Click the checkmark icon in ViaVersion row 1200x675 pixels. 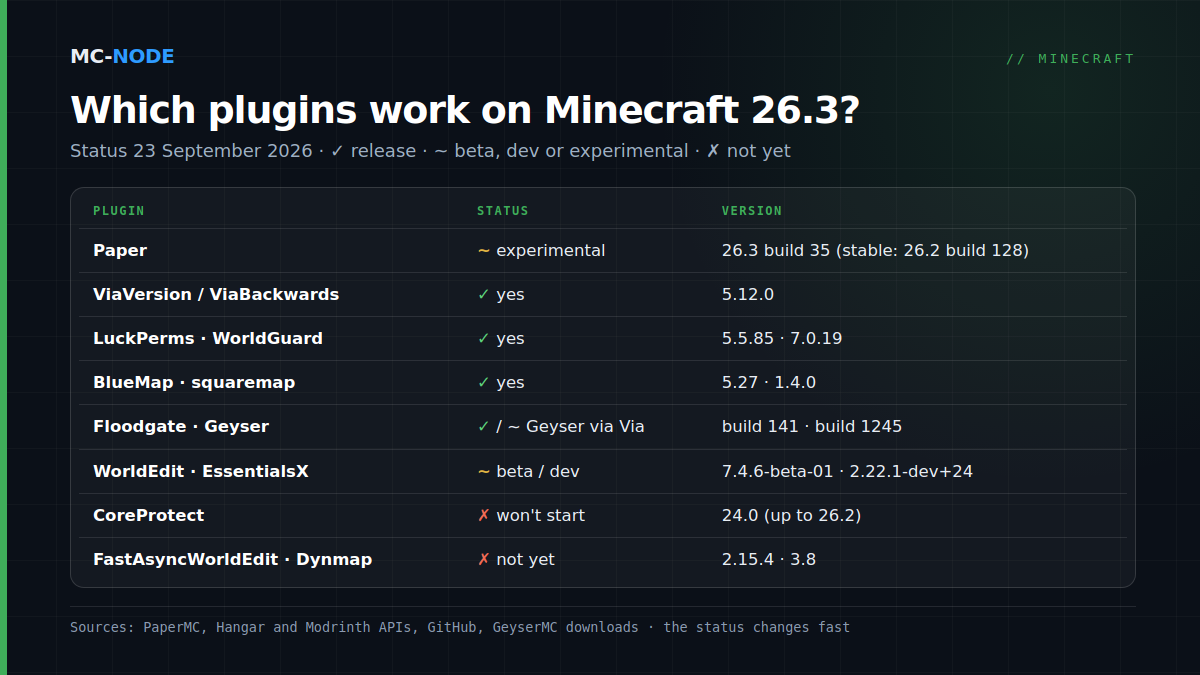[x=484, y=295]
